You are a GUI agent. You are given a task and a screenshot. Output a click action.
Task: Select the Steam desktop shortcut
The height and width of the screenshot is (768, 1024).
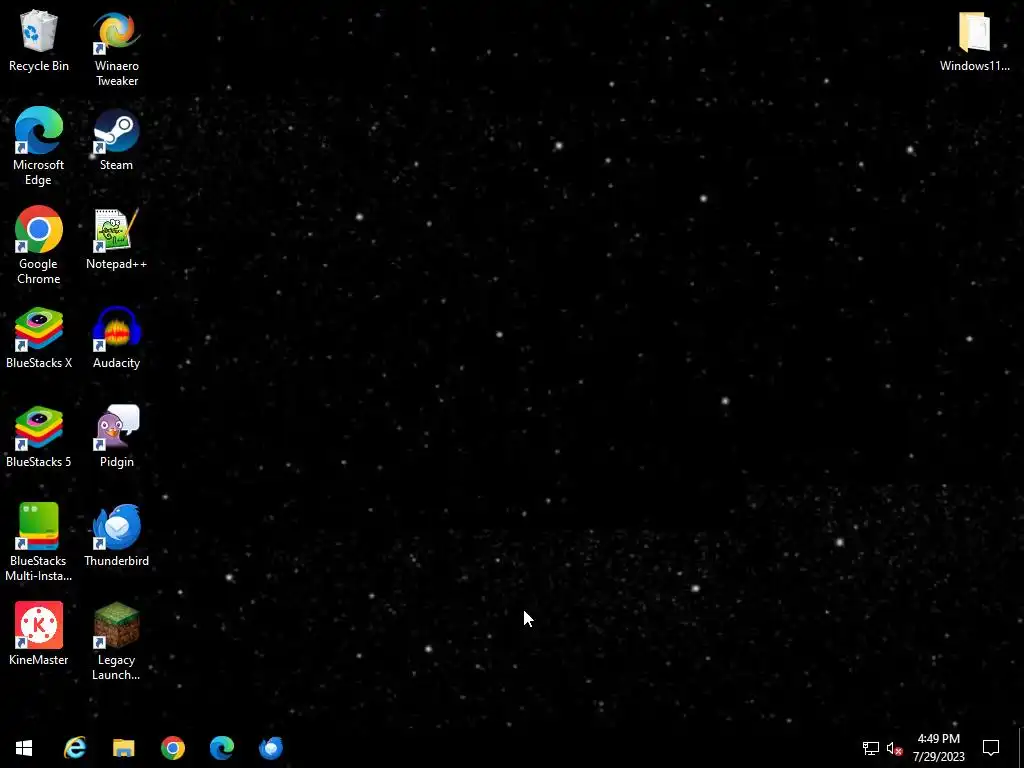pyautogui.click(x=117, y=138)
